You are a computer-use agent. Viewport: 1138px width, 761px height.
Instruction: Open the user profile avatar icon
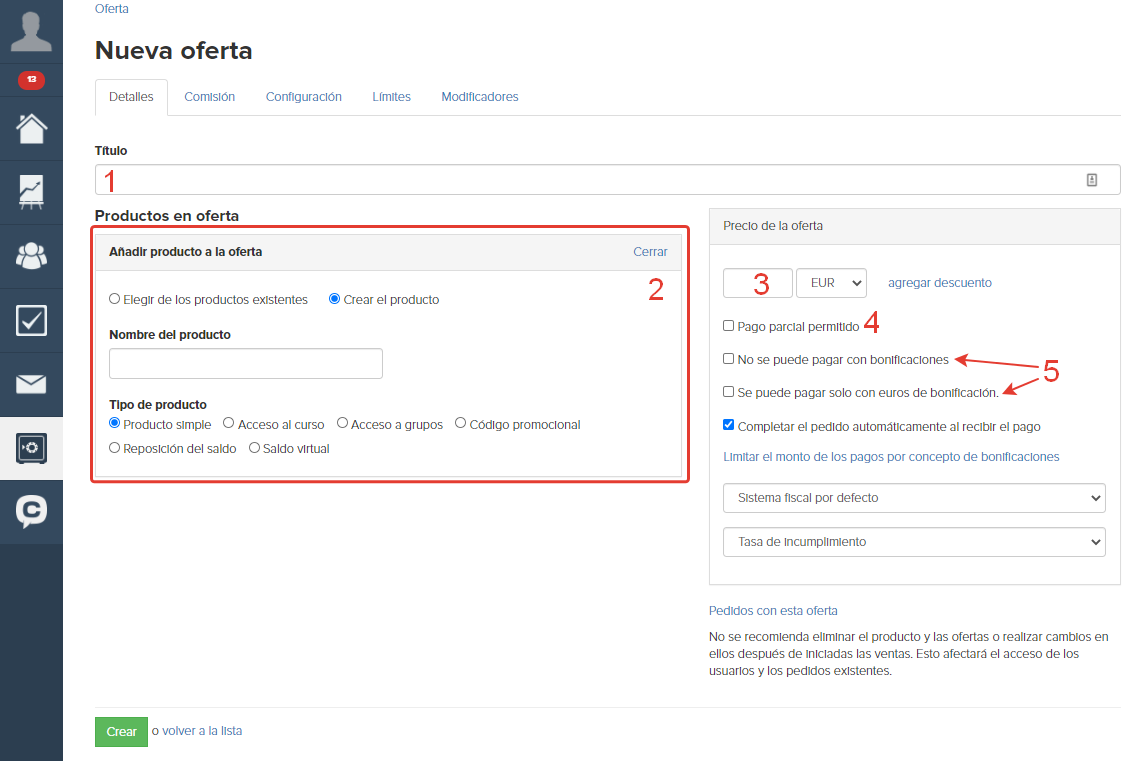(x=31, y=32)
